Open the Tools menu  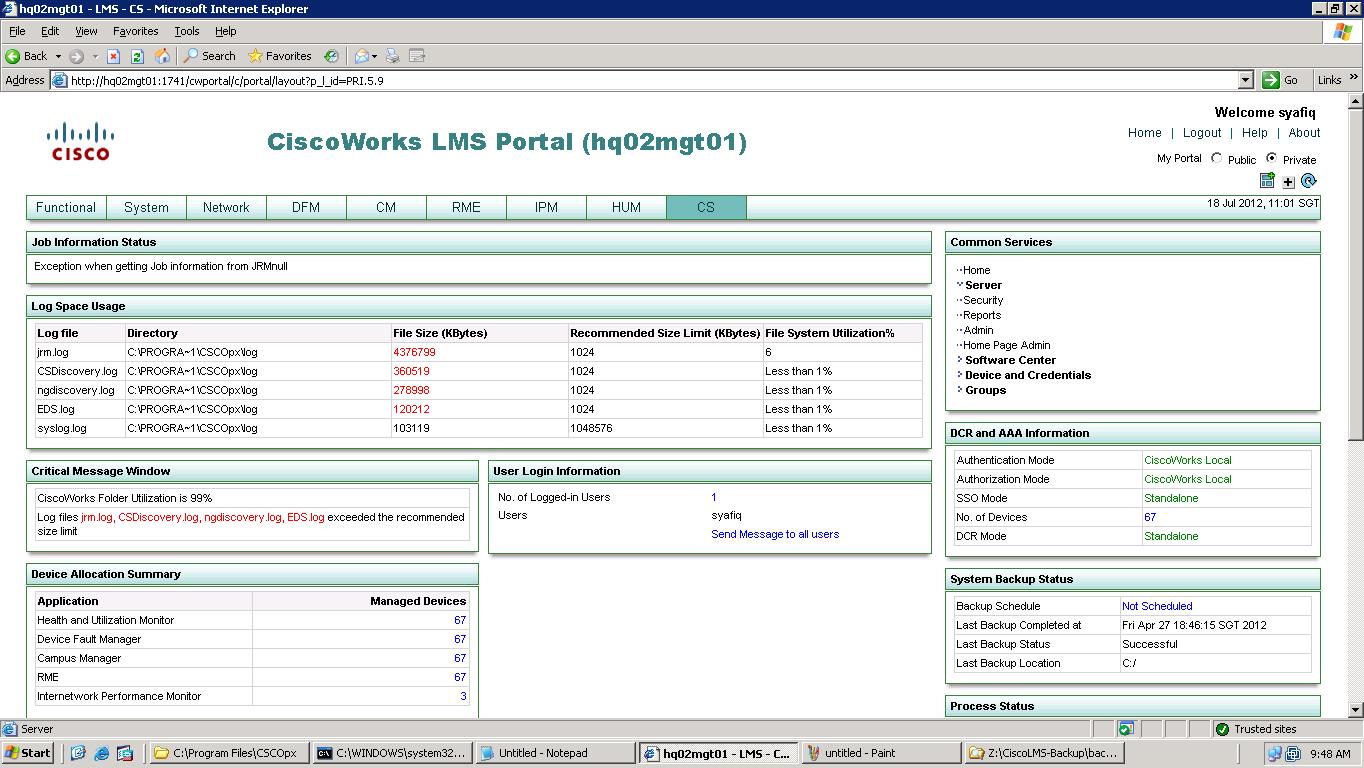tap(187, 31)
